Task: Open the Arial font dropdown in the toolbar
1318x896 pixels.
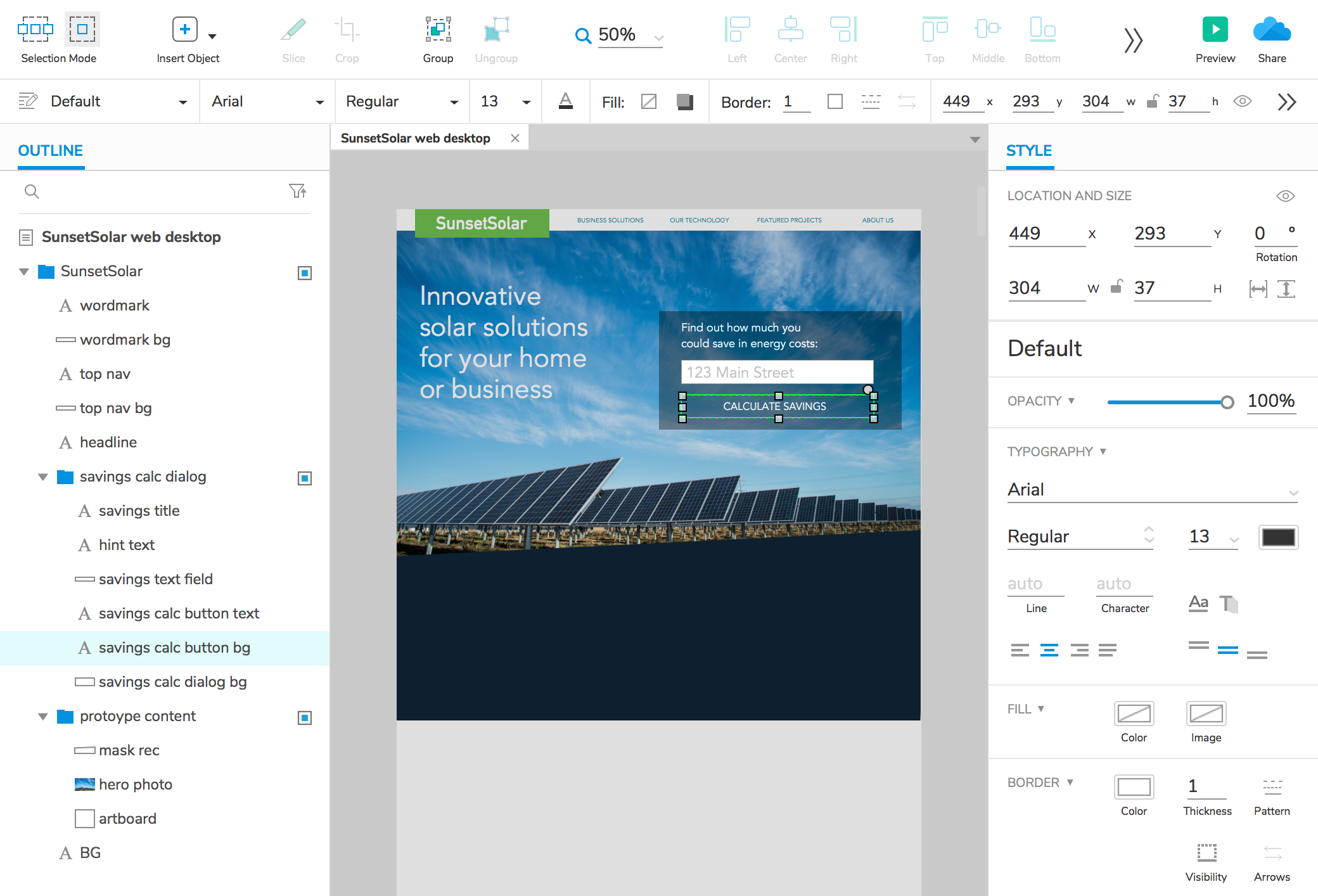Action: coord(267,102)
